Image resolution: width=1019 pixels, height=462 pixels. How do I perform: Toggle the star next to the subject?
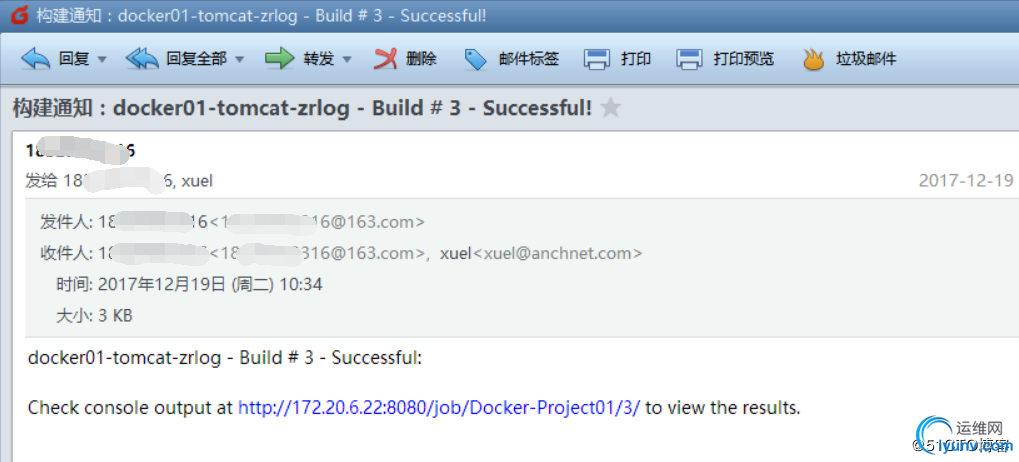(610, 107)
